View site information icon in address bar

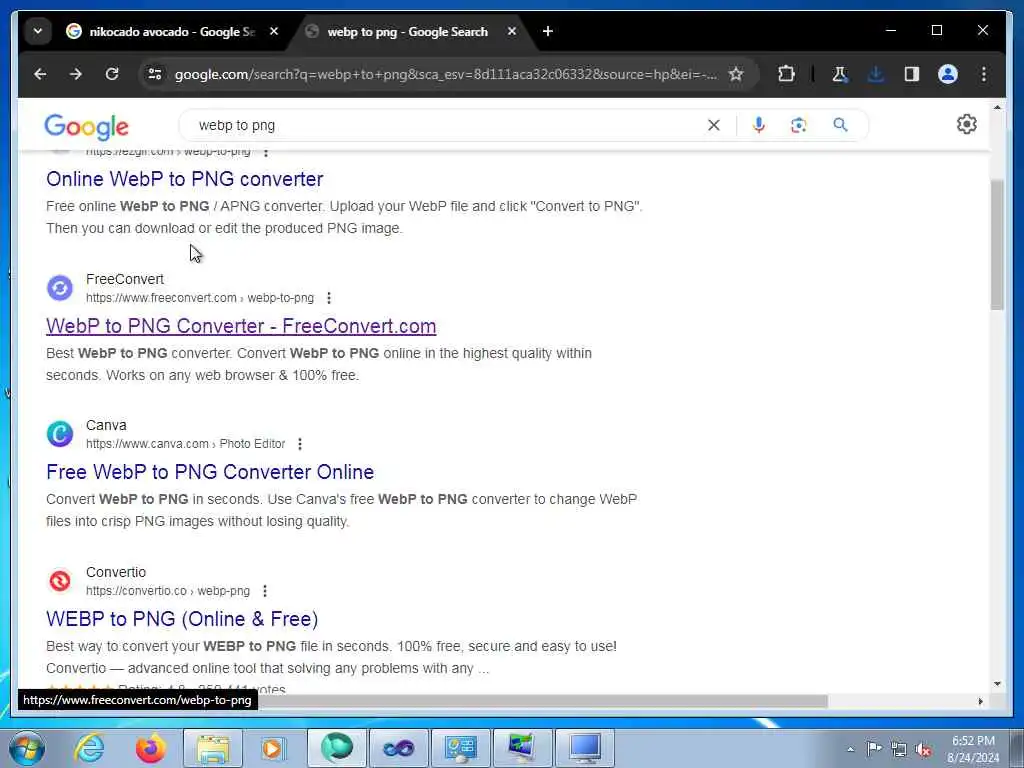(x=155, y=74)
